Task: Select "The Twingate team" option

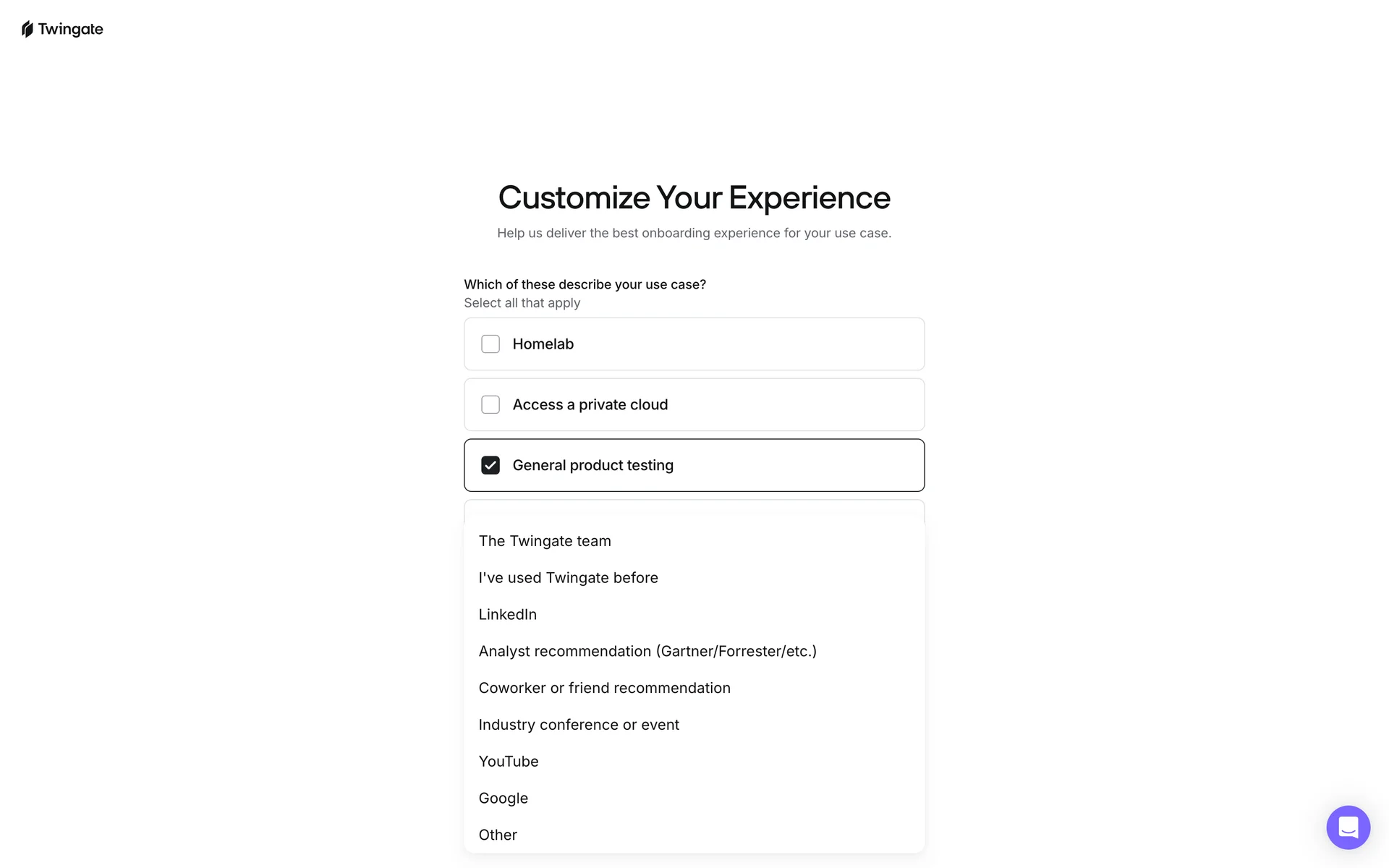Action: coord(545,541)
